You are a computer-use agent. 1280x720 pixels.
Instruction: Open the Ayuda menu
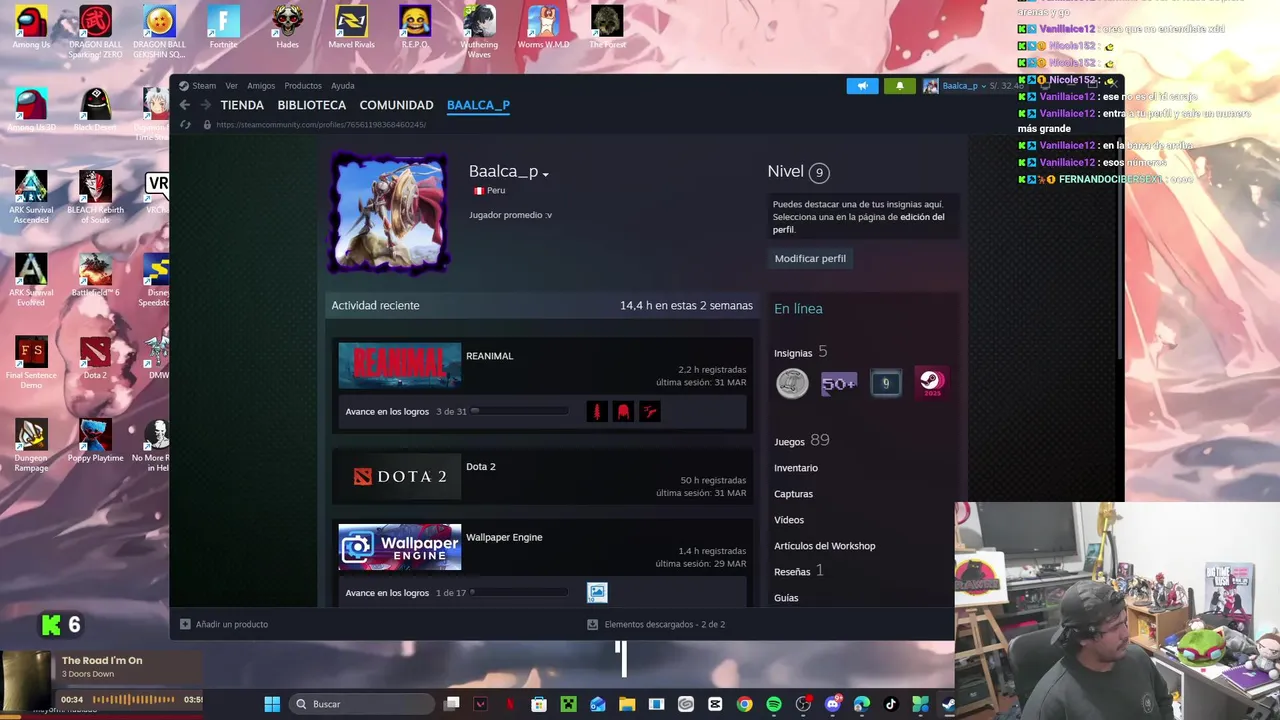tap(343, 86)
